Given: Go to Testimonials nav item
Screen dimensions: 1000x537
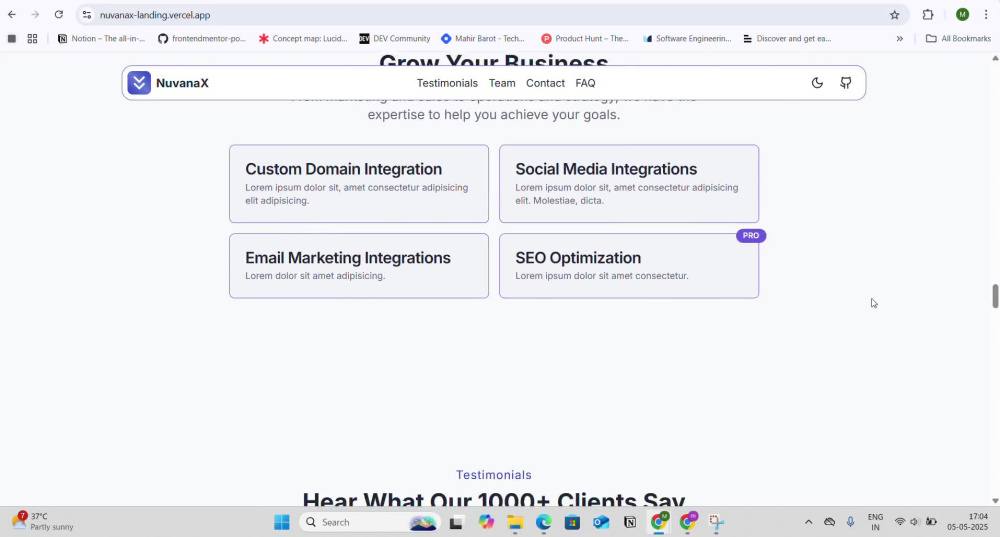Looking at the screenshot, I should tap(447, 83).
